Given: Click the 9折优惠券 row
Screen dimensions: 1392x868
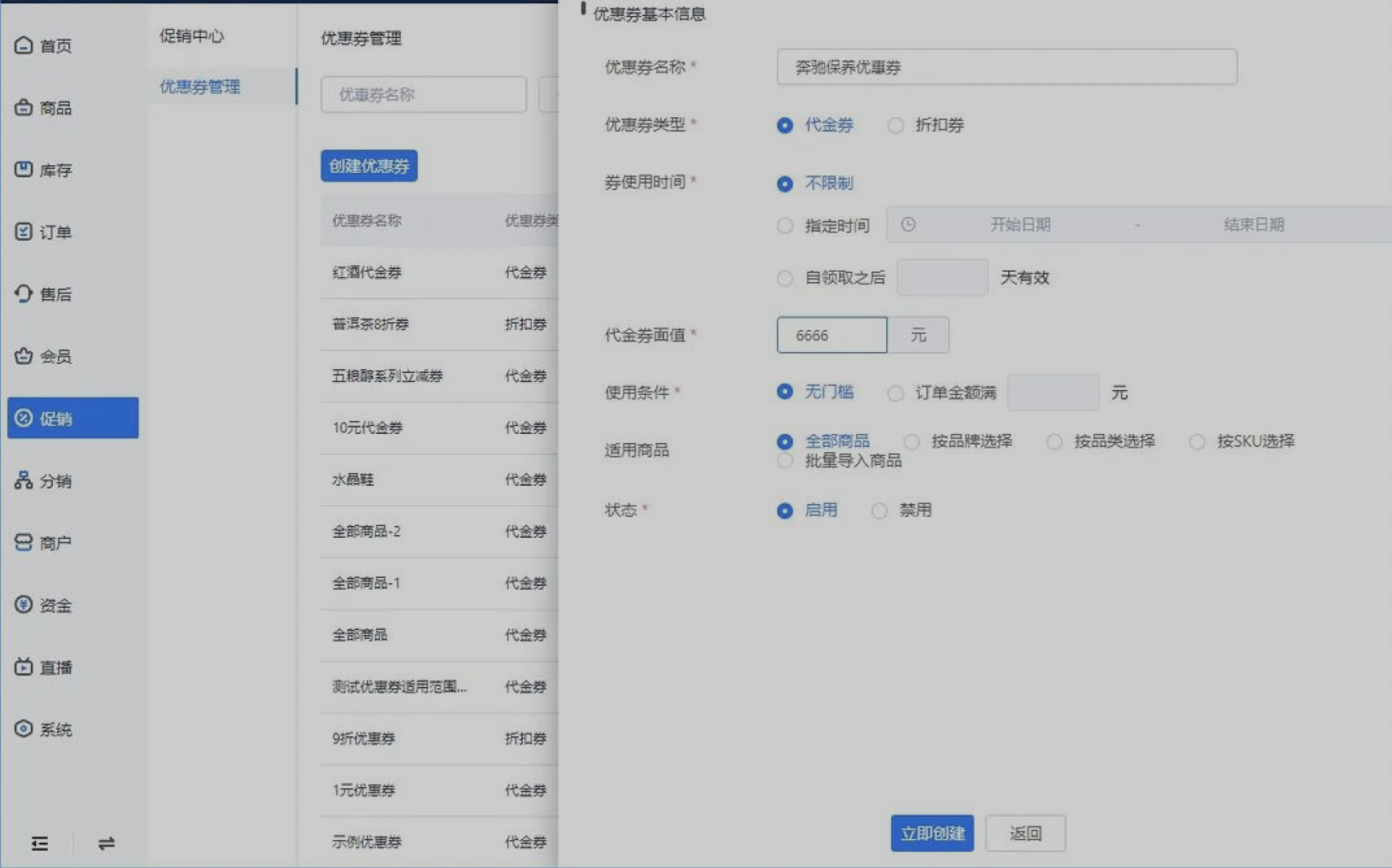Looking at the screenshot, I should (439, 739).
